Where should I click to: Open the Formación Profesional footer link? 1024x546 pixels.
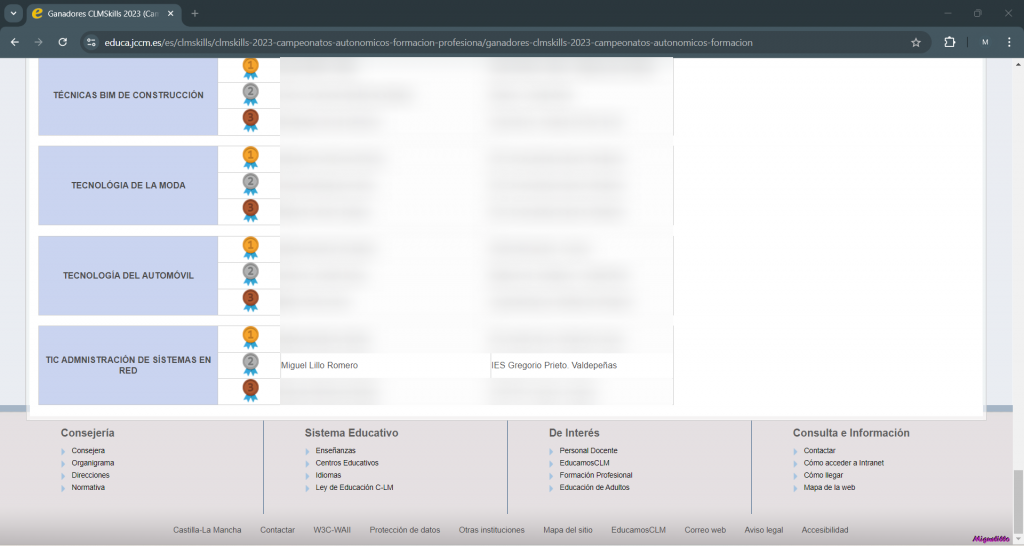coord(596,475)
